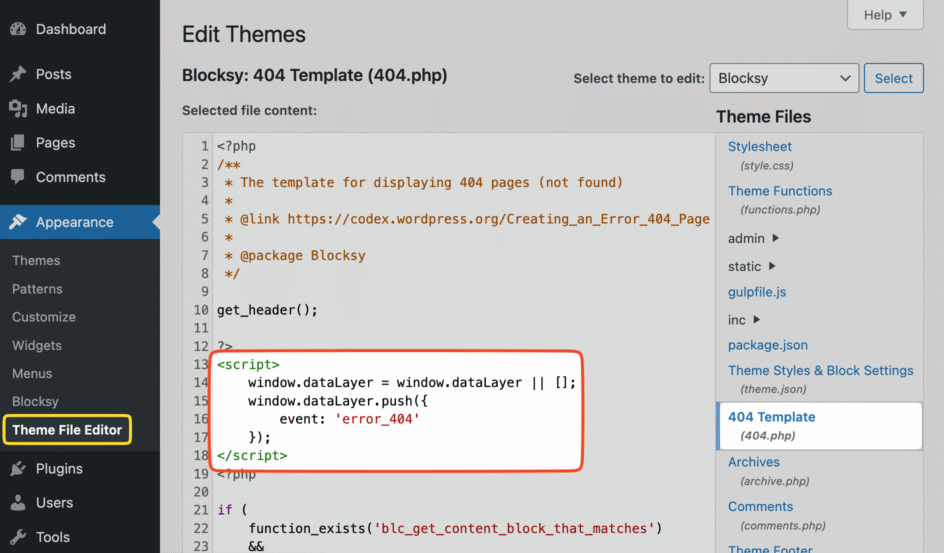Click the Comments speech bubble icon
The image size is (944, 553).
(18, 177)
